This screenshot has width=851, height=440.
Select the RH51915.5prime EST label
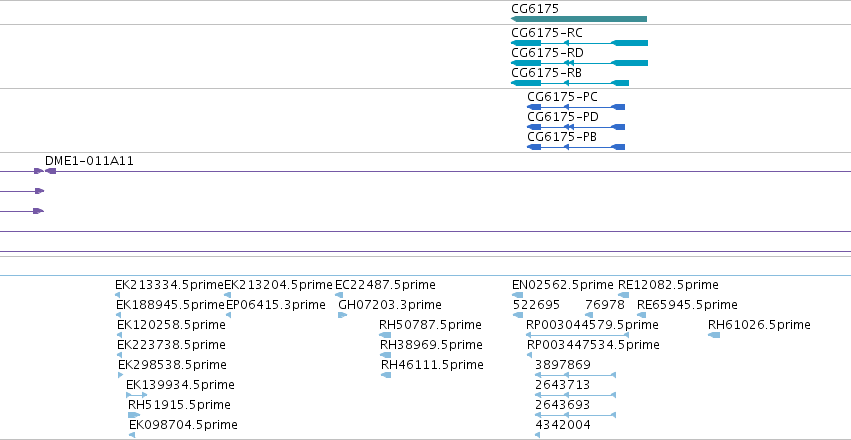tap(179, 405)
